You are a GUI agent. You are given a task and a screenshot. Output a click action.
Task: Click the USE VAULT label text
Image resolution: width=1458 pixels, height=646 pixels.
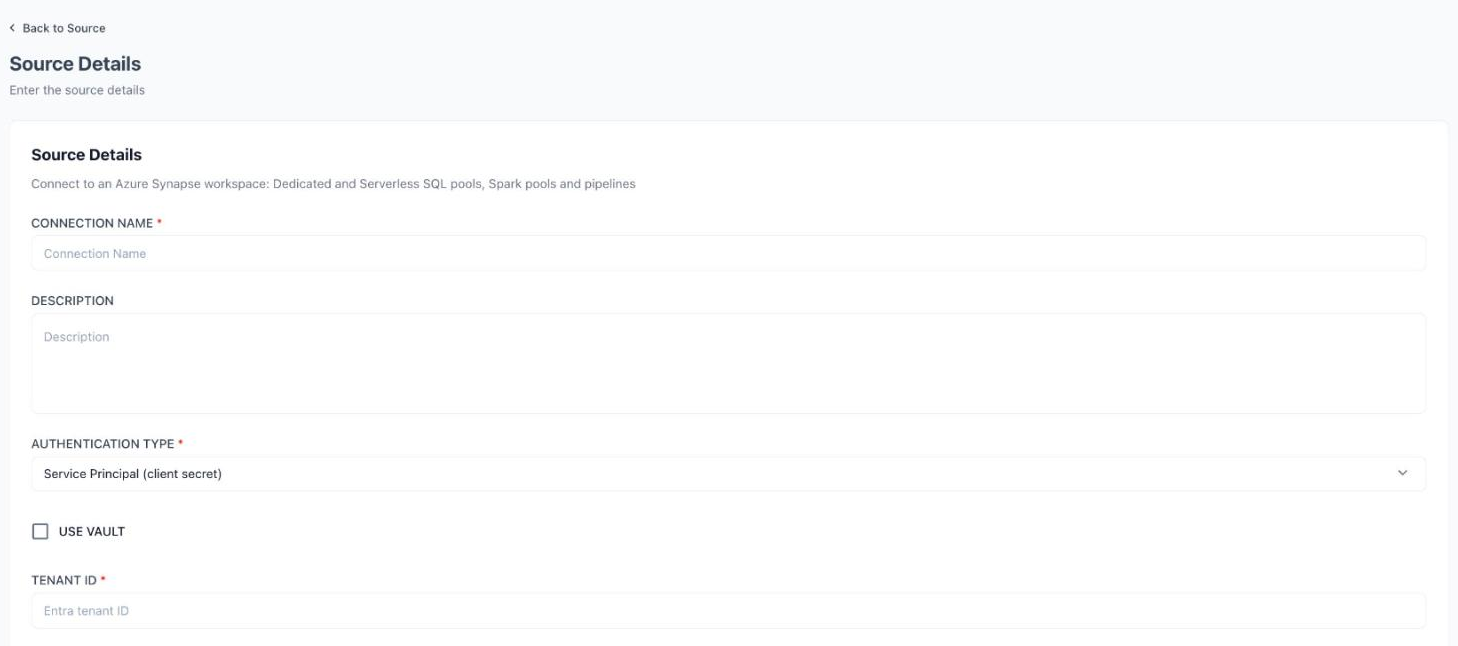(x=92, y=532)
